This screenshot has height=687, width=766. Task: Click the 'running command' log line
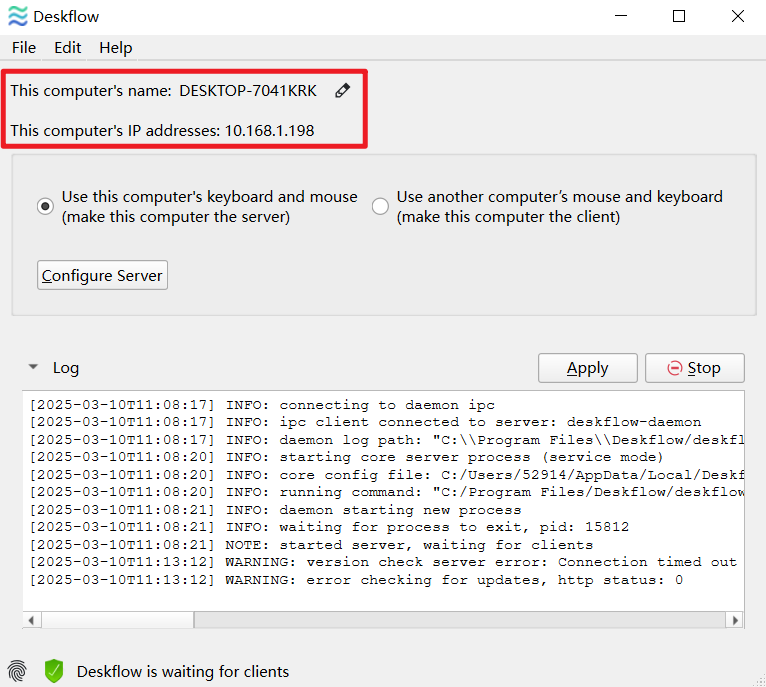(386, 492)
